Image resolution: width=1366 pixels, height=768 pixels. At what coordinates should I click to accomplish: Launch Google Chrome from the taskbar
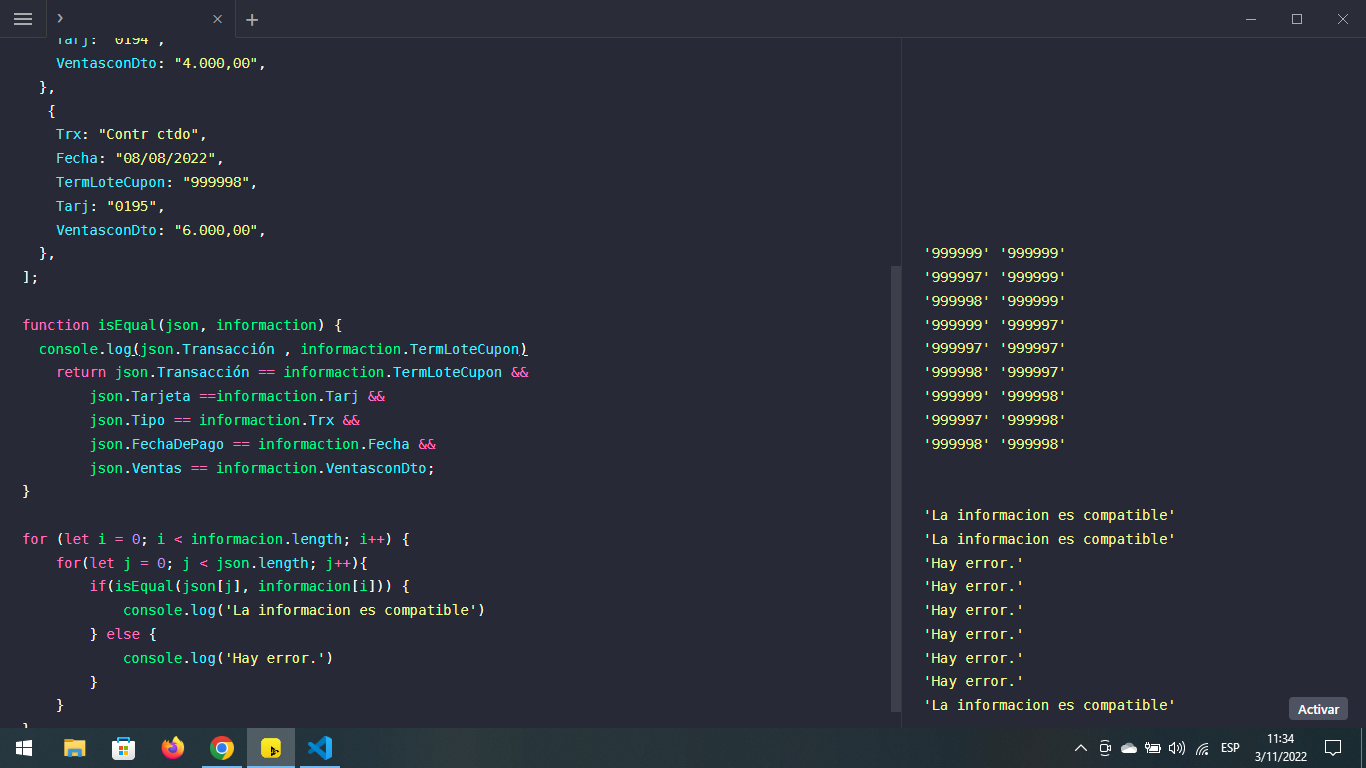click(x=222, y=748)
